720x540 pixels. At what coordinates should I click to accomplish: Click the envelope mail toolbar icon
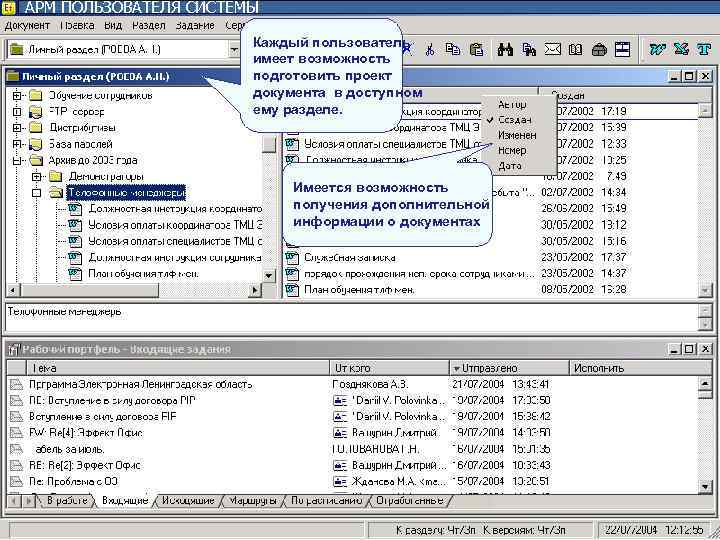552,49
